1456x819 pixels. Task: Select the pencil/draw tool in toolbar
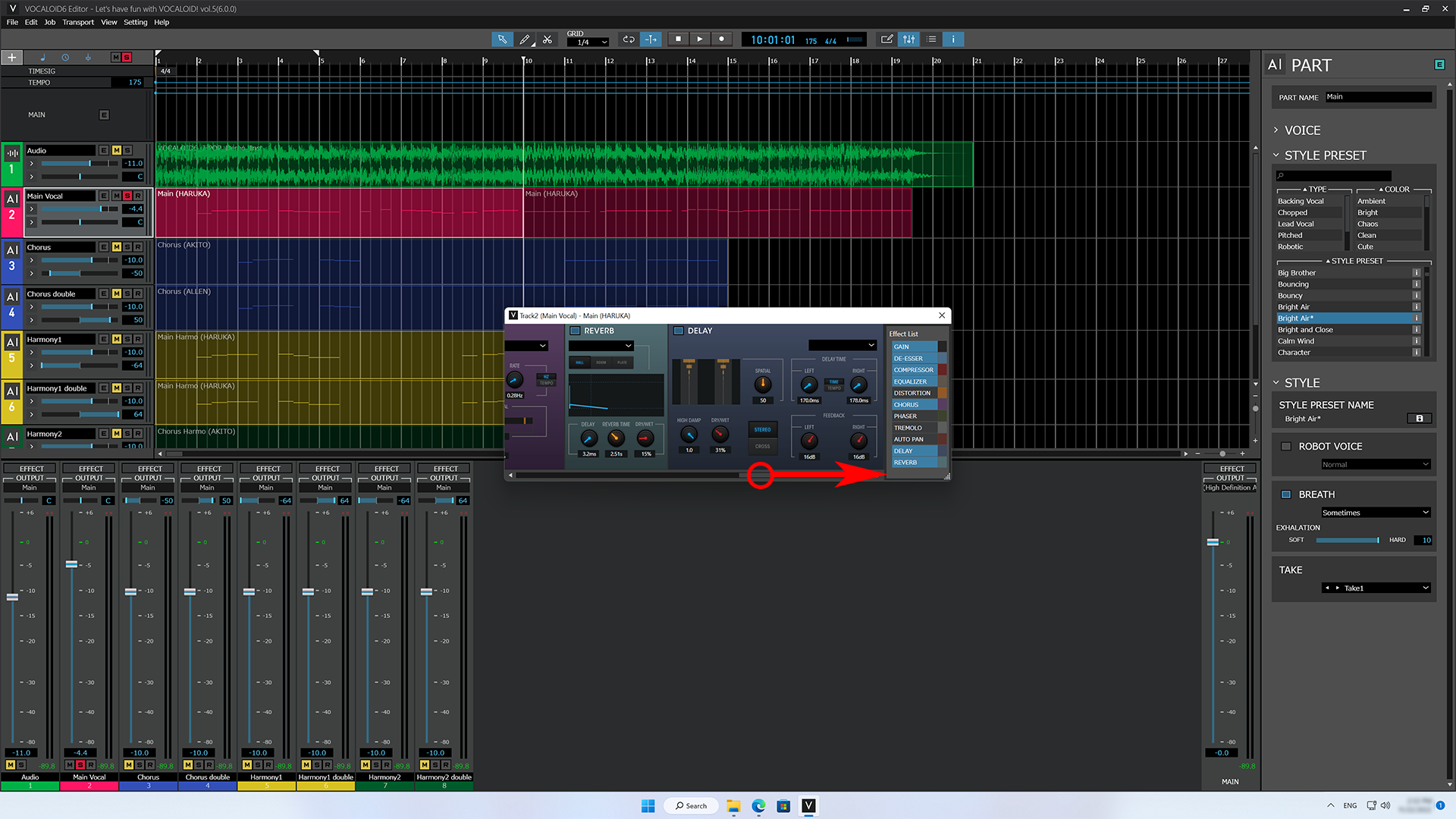click(524, 39)
